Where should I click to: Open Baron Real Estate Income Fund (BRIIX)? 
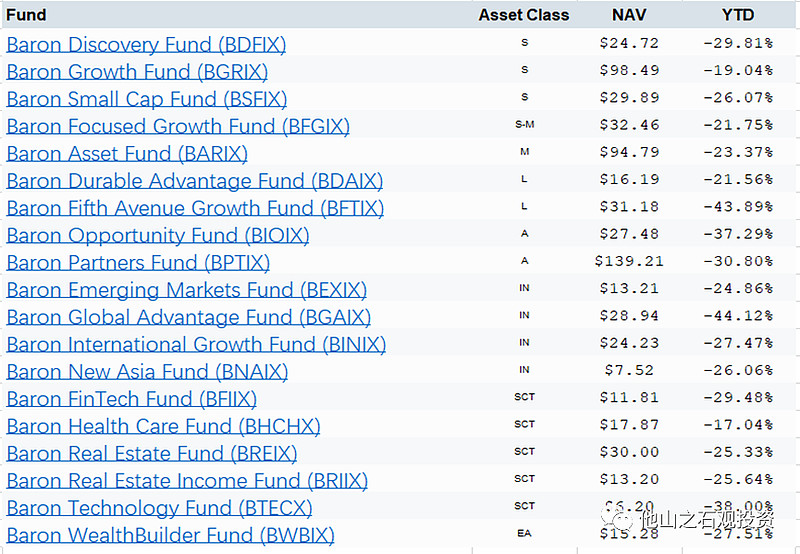pos(187,481)
